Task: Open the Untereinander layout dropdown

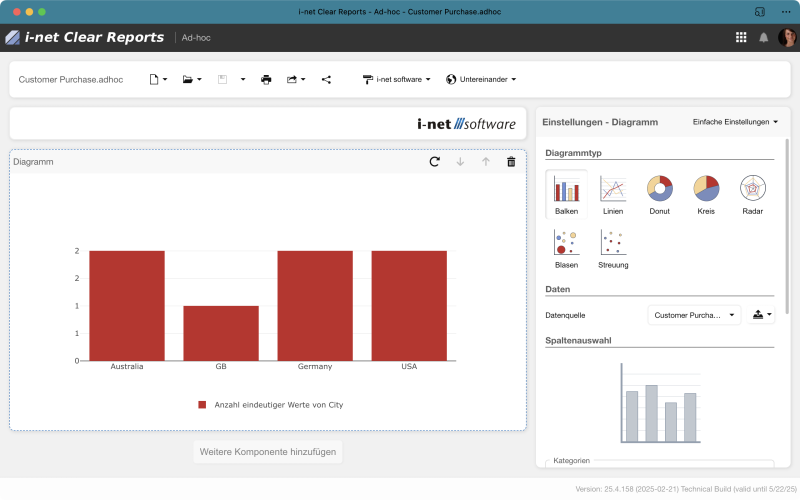Action: (x=481, y=79)
